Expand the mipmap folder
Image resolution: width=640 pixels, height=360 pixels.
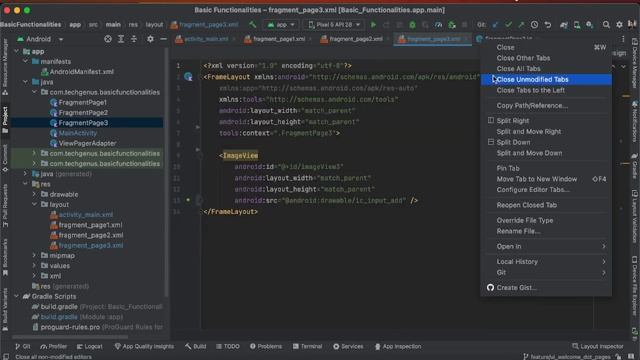coord(34,256)
